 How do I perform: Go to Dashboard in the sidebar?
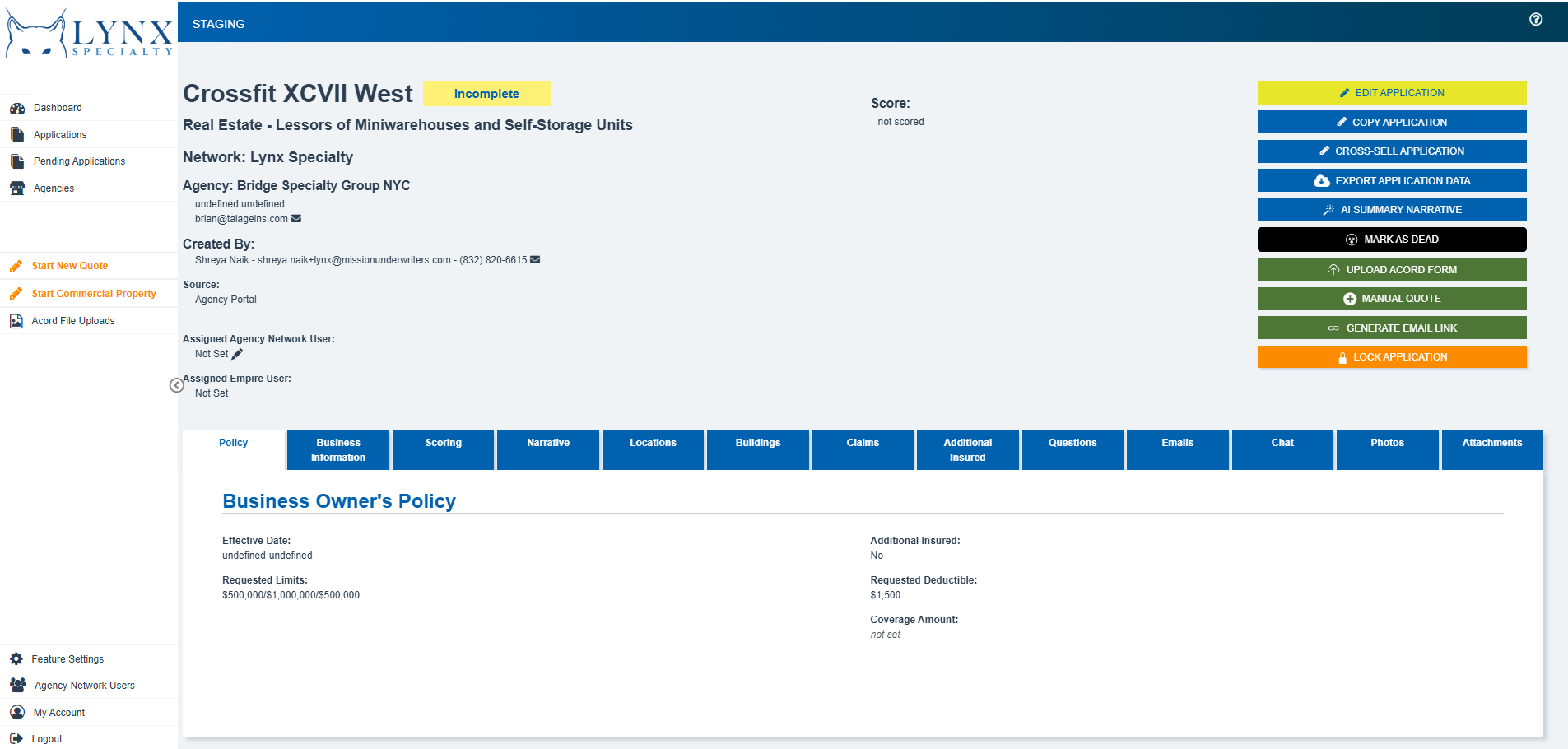click(58, 108)
